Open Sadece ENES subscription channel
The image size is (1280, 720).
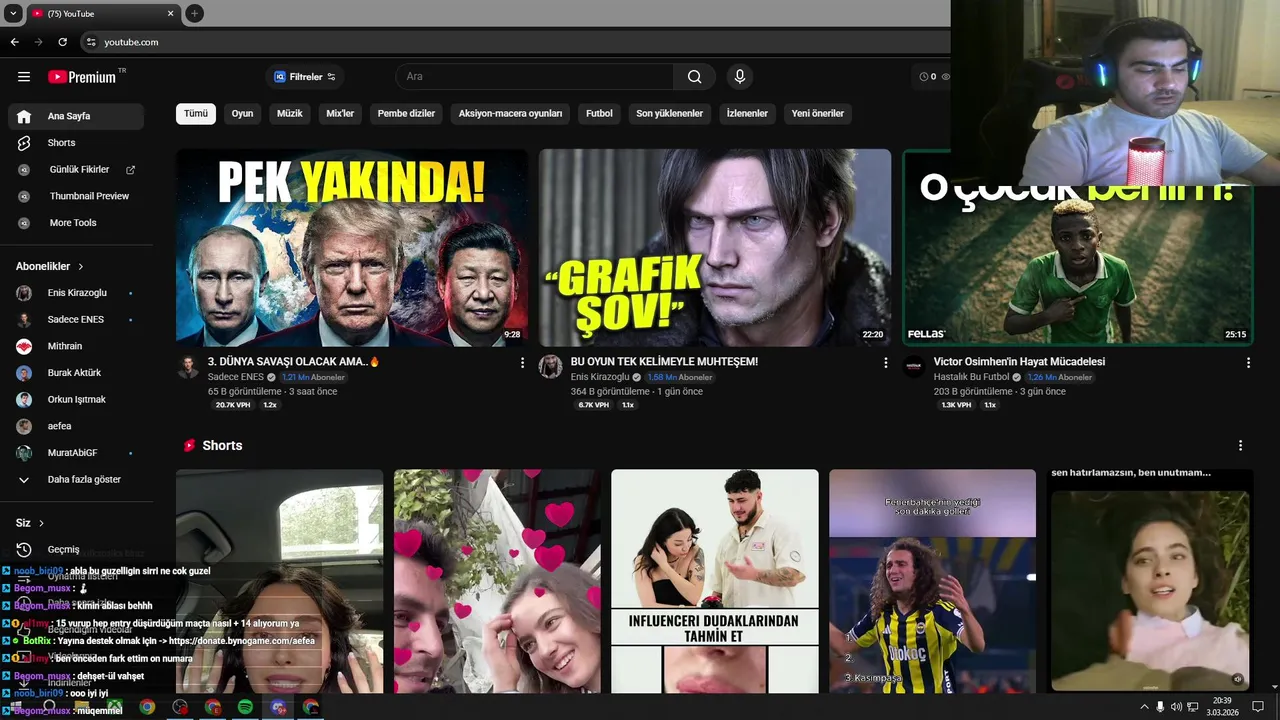(76, 320)
